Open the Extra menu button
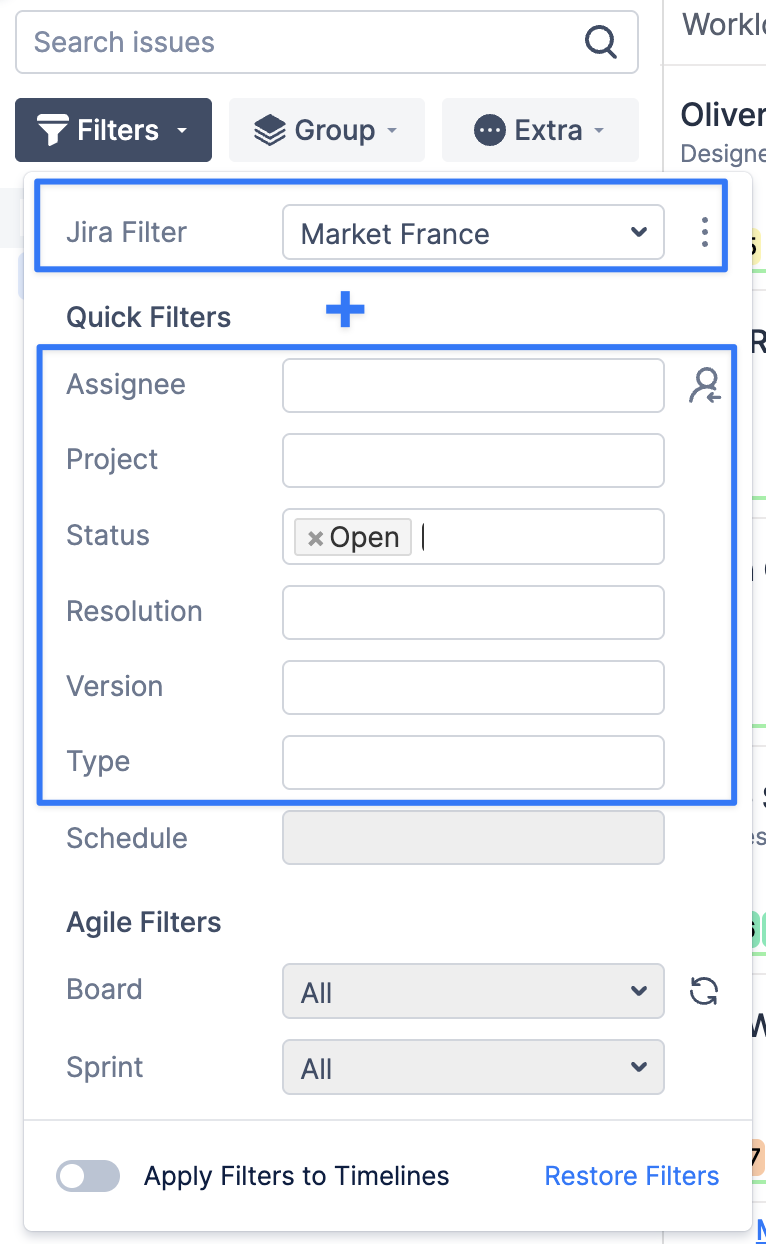Image resolution: width=766 pixels, height=1244 pixels. tap(540, 130)
